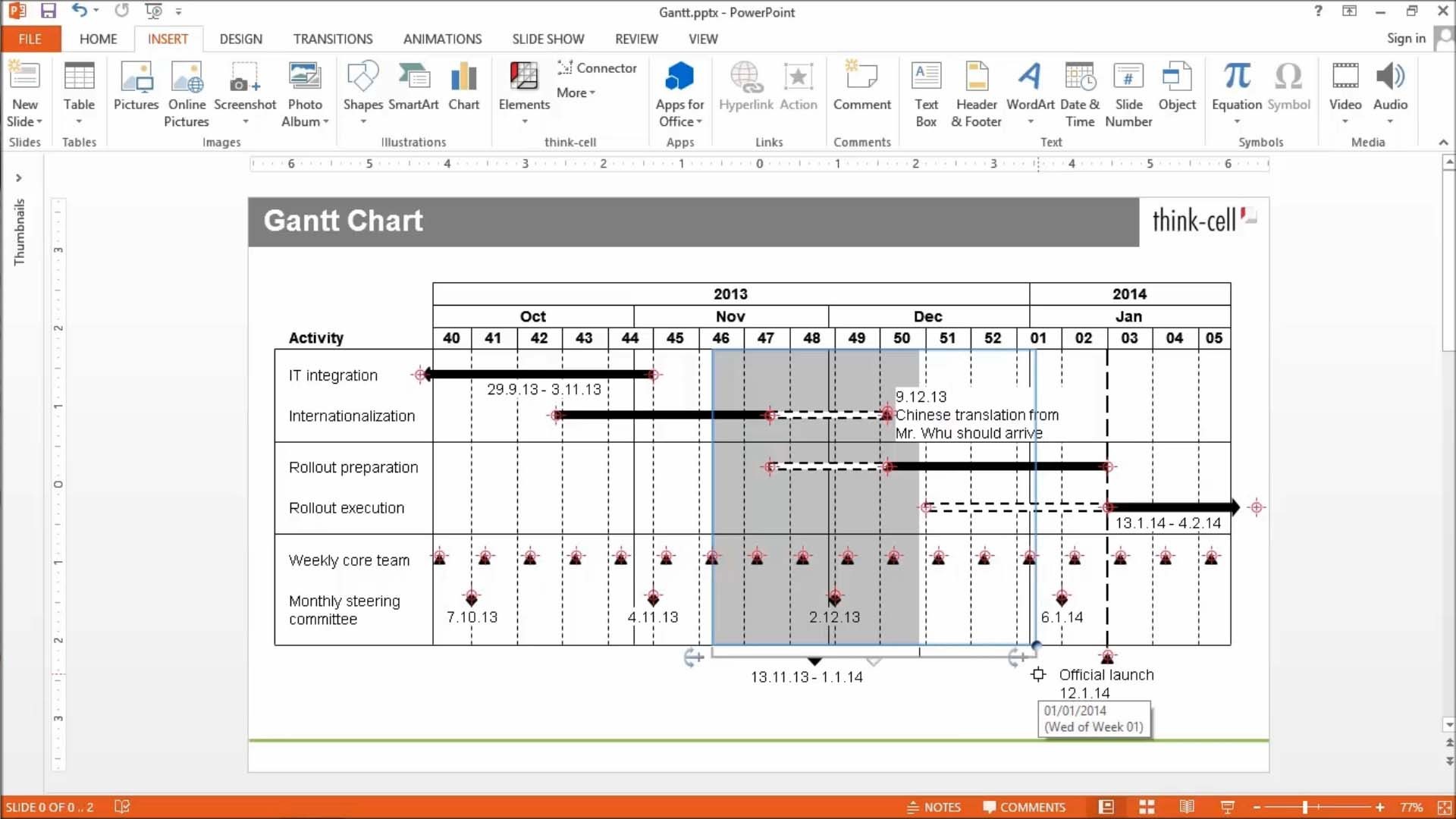Select the IT integration activity label
1456x819 pixels.
coord(333,375)
